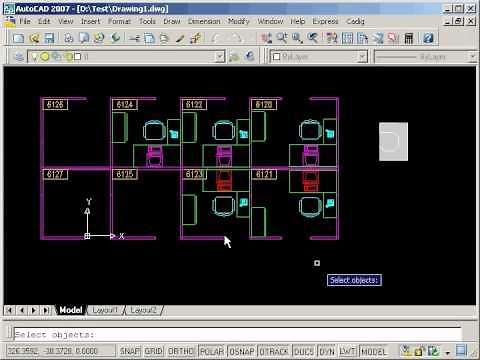The height and width of the screenshot is (360, 480).
Task: Save the drawing with floppy disk icon
Action: (x=49, y=38)
